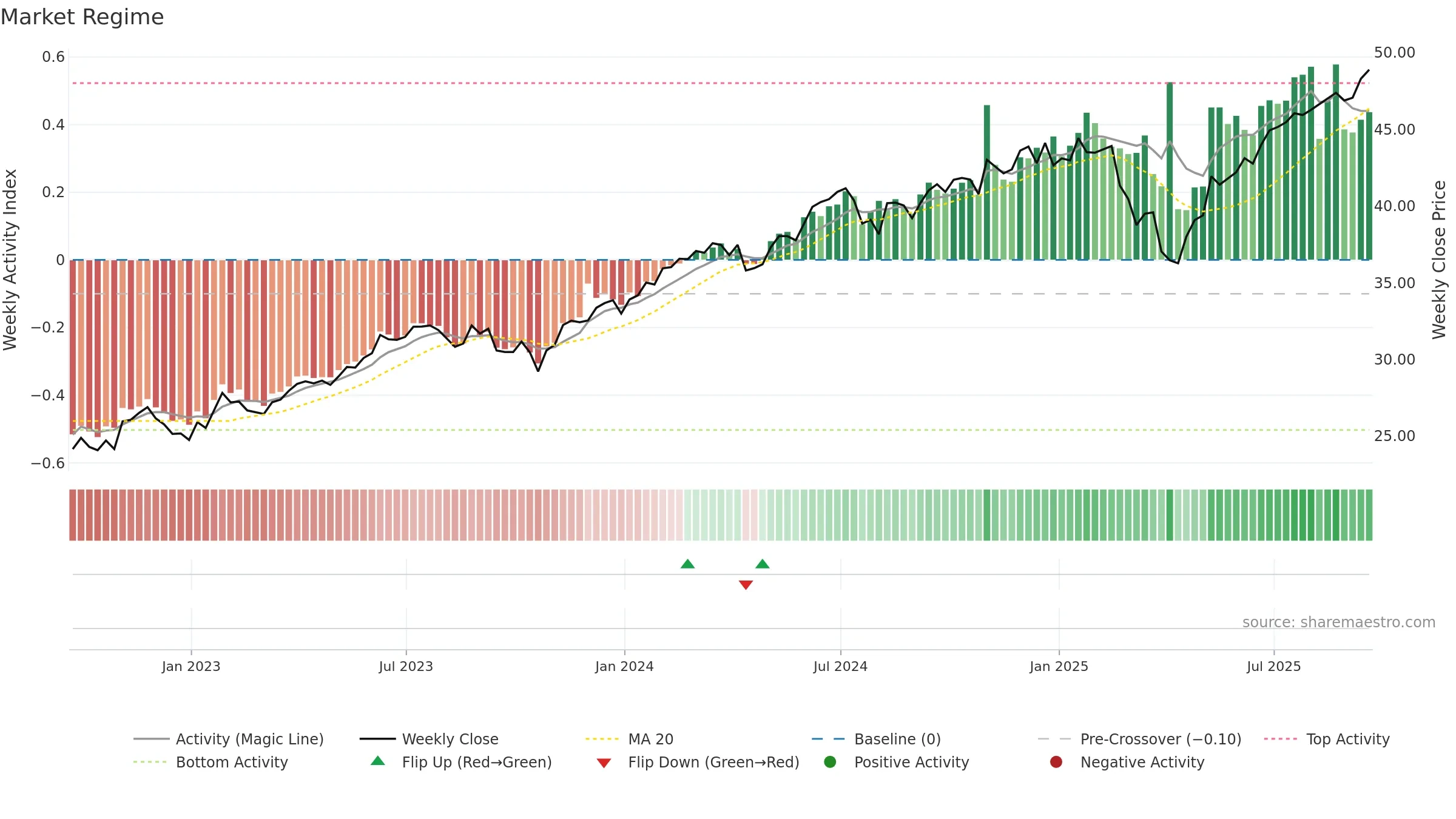Image resolution: width=1456 pixels, height=819 pixels.
Task: Click the 50.00 price axis label
Action: coord(1394,53)
